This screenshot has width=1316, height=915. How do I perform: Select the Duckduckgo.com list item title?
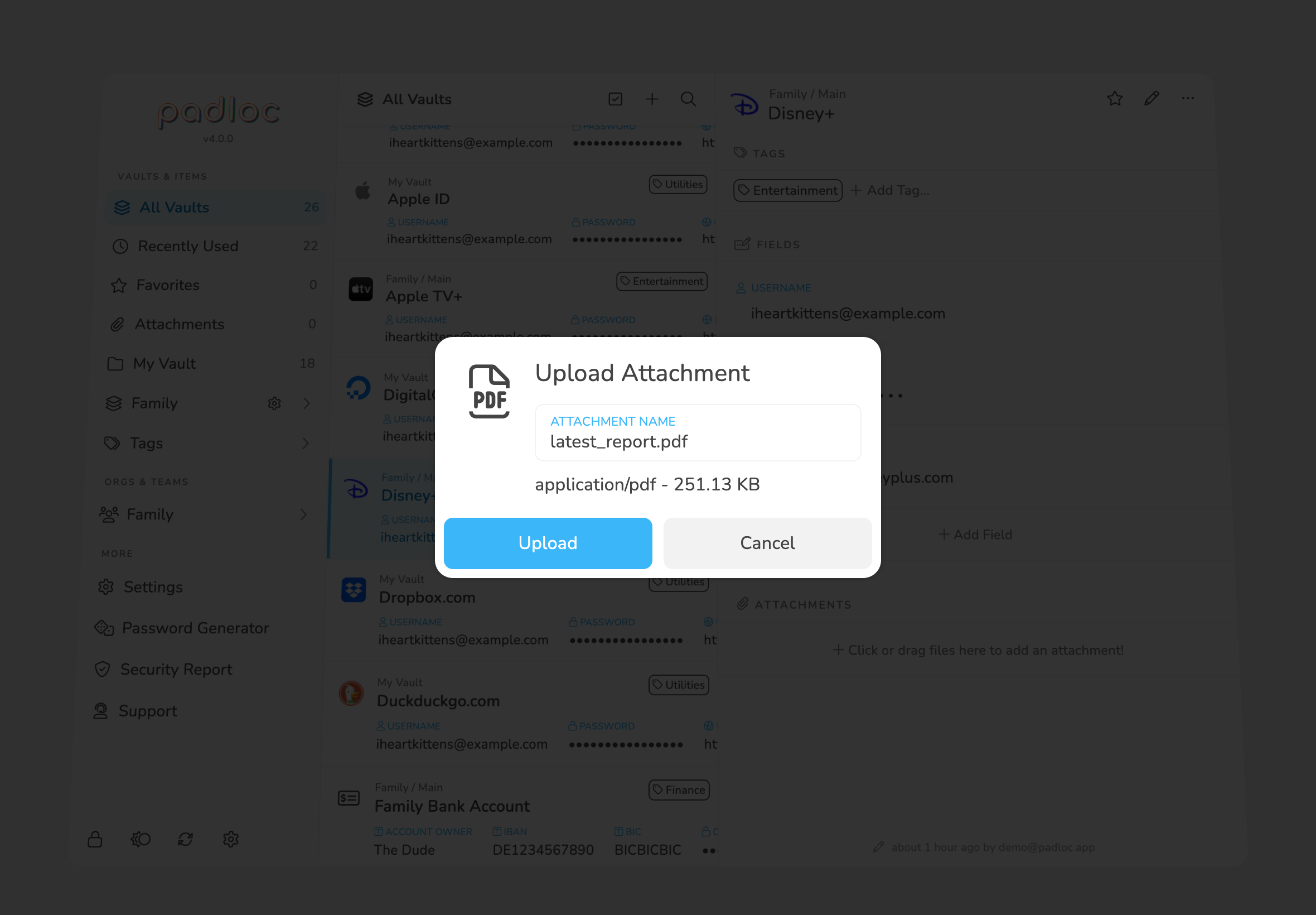coord(438,701)
